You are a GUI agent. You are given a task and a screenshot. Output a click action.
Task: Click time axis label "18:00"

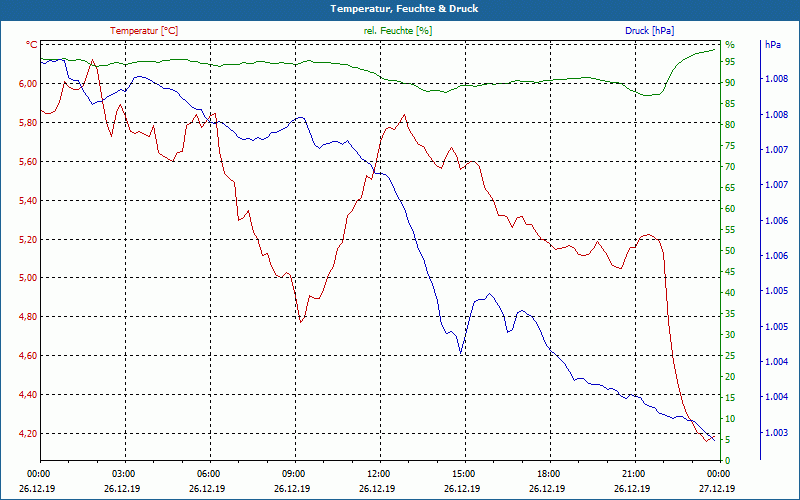[548, 474]
